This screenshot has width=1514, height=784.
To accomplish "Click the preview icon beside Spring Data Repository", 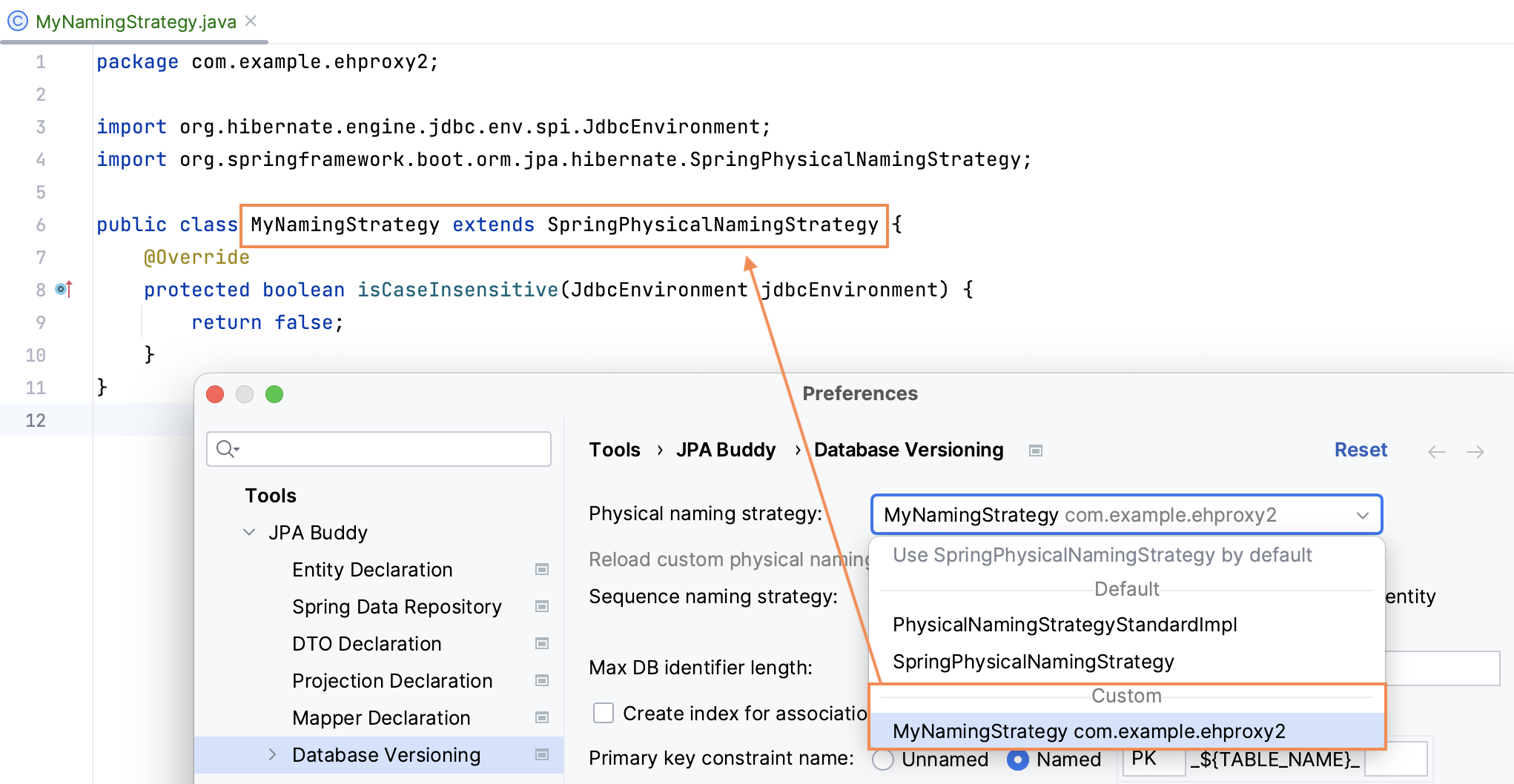I will 541,606.
